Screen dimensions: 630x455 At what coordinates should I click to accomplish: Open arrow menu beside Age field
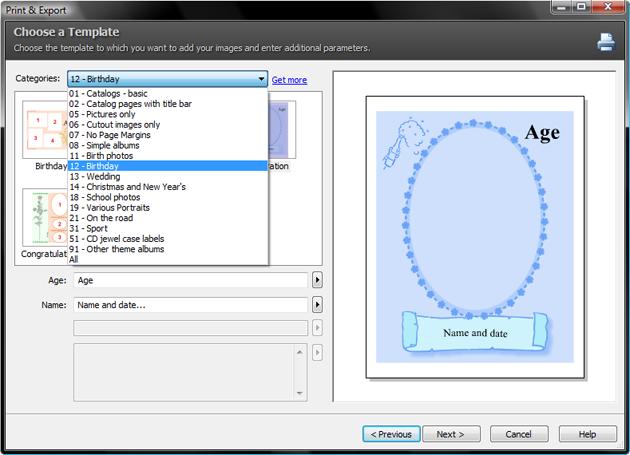point(317,280)
